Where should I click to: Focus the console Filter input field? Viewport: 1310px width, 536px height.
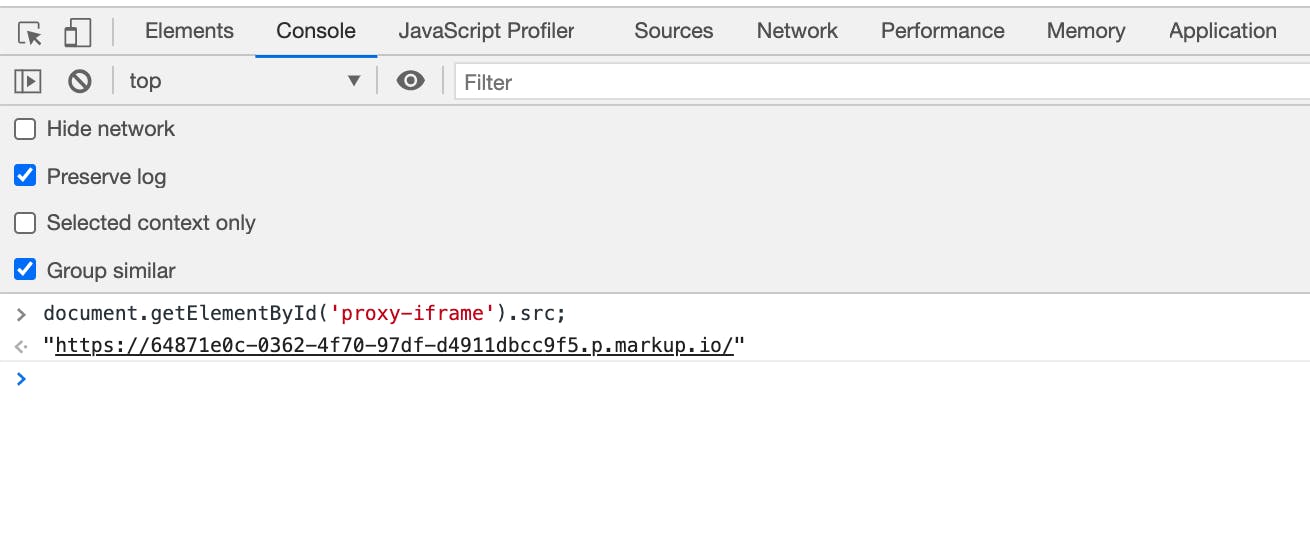coord(882,82)
